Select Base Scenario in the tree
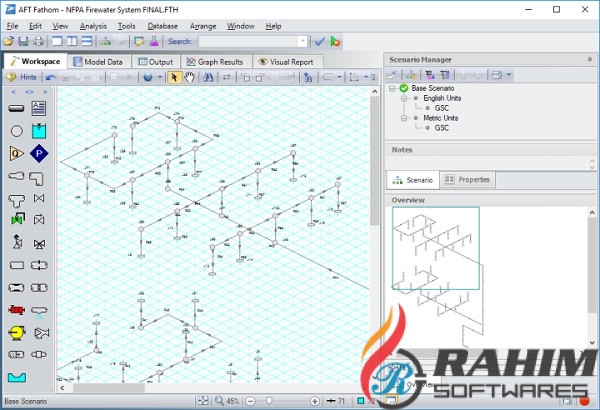The height and width of the screenshot is (410, 600). 432,88
